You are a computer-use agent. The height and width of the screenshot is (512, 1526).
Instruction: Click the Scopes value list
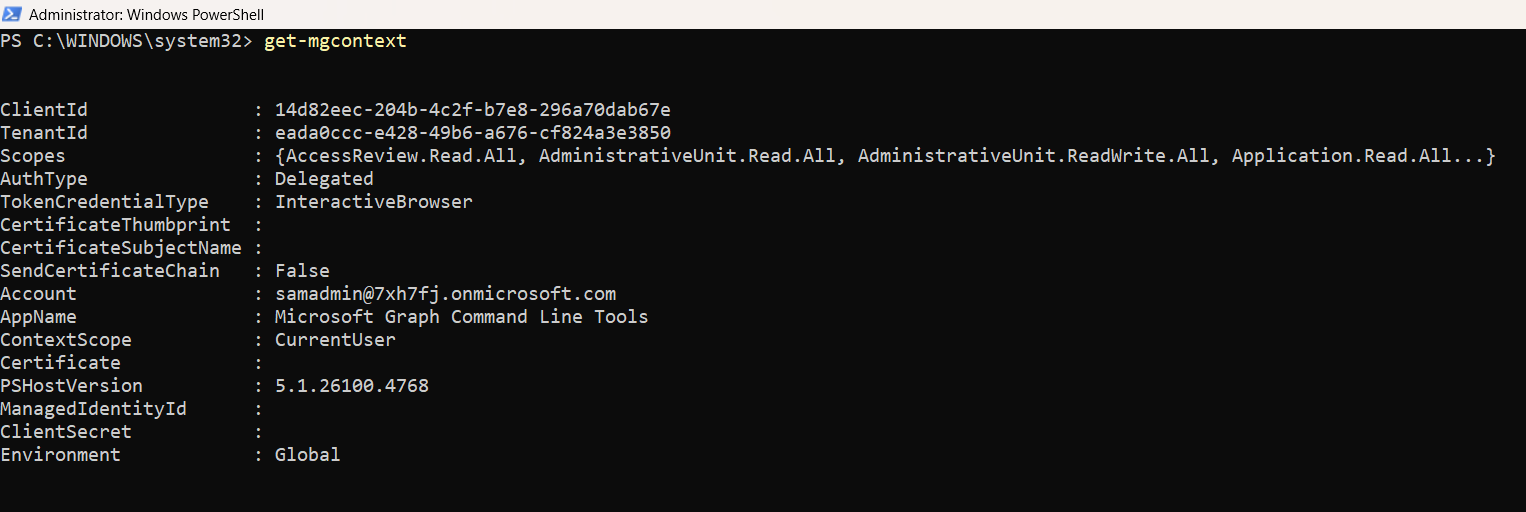[885, 156]
